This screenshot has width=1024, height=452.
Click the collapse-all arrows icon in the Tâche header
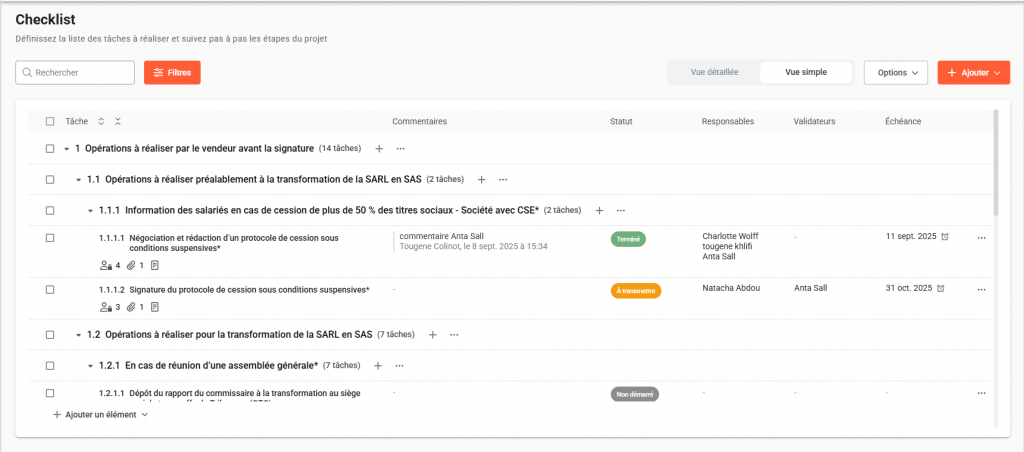118,122
